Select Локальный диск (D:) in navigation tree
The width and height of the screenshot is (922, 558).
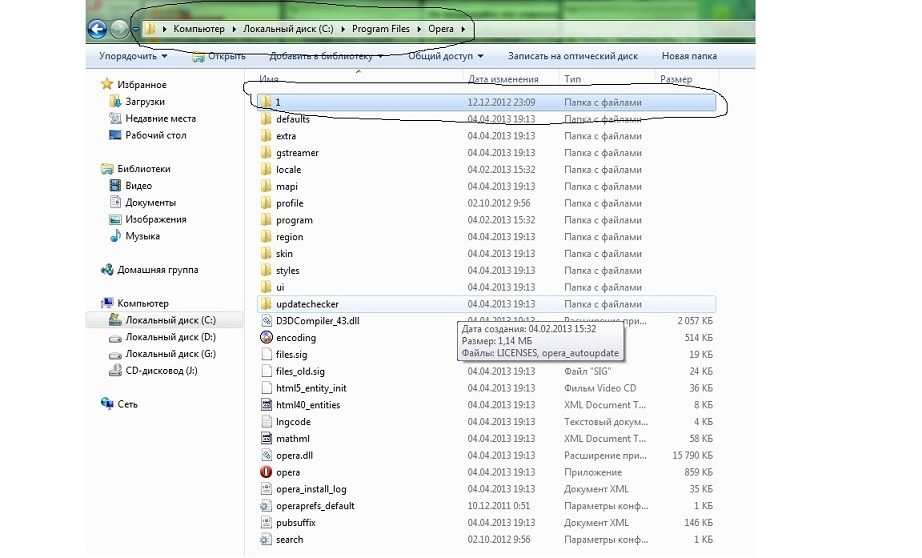(x=171, y=337)
